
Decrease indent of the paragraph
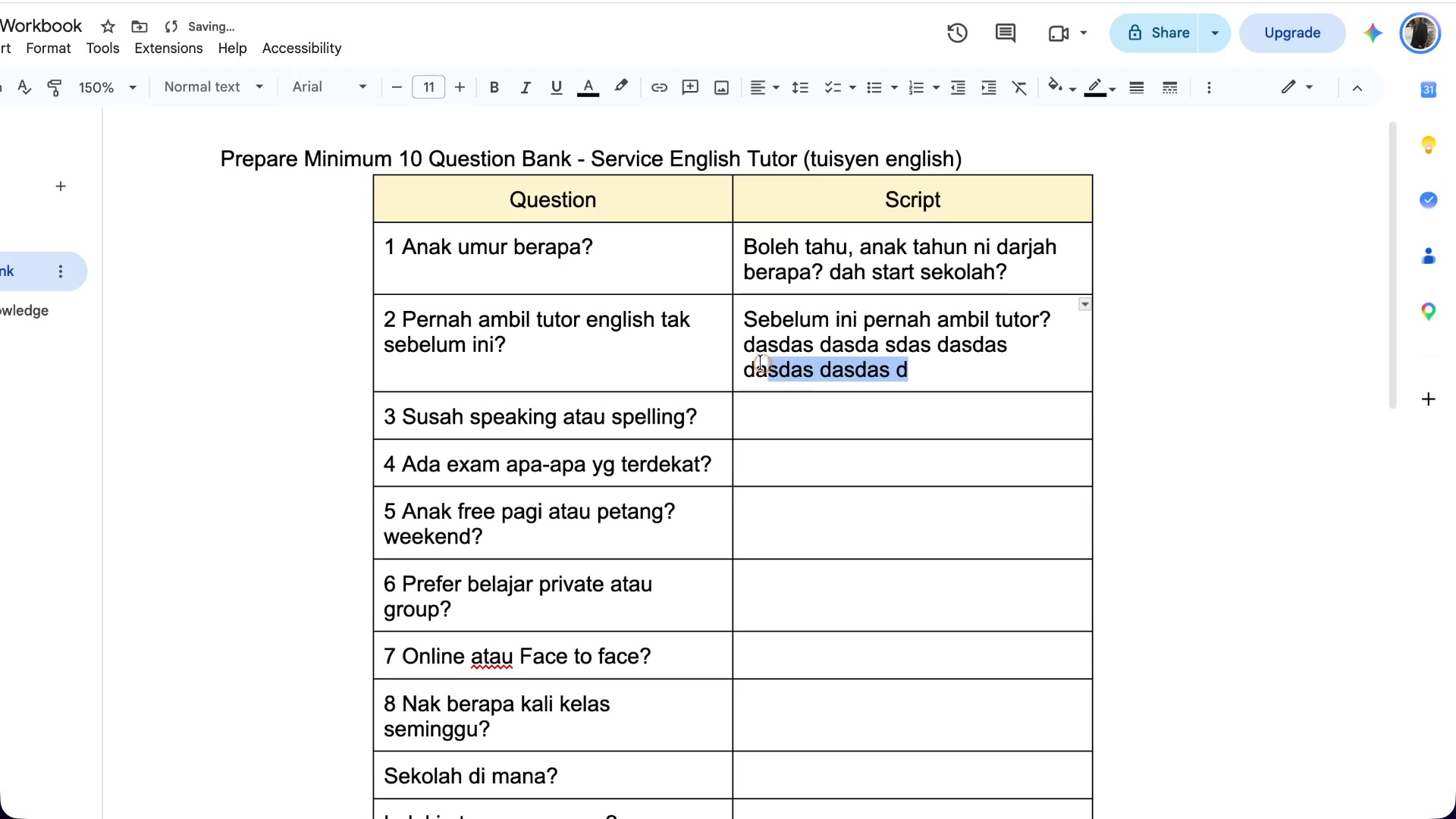coord(958,87)
